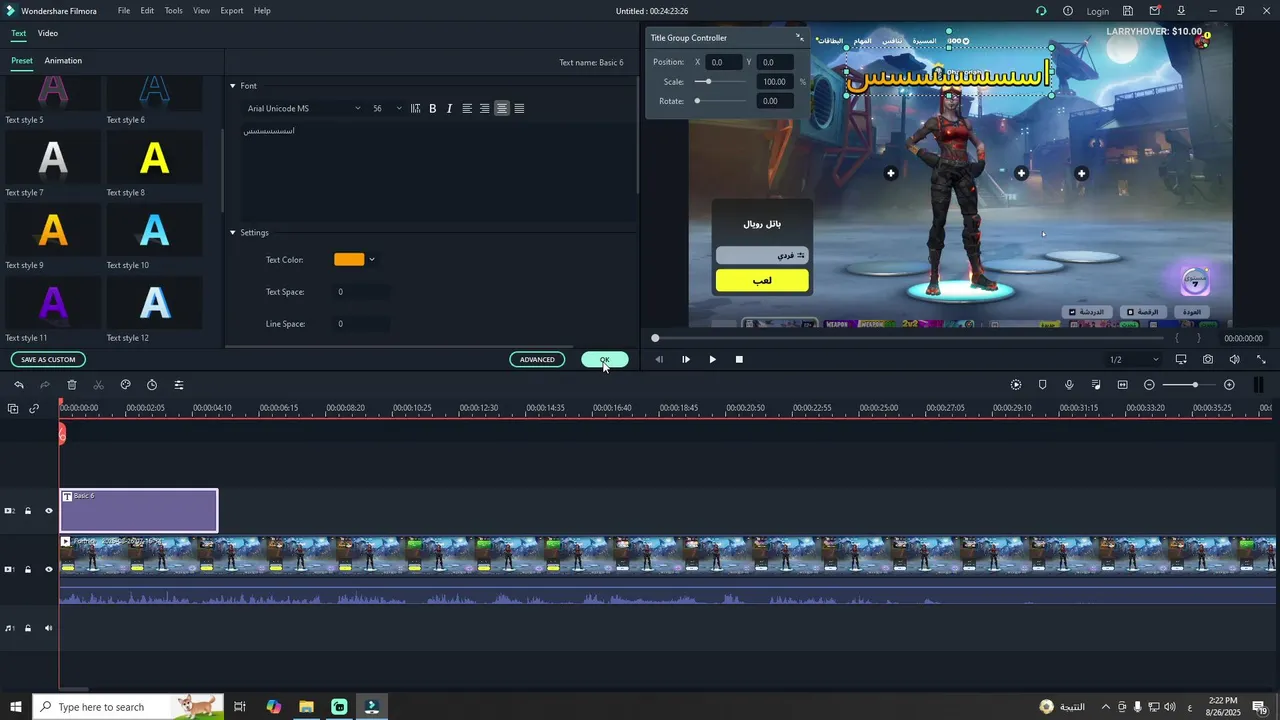Screen dimensions: 1280x720
Task: Click the Task View icon in taskbar
Action: pyautogui.click(x=240, y=707)
